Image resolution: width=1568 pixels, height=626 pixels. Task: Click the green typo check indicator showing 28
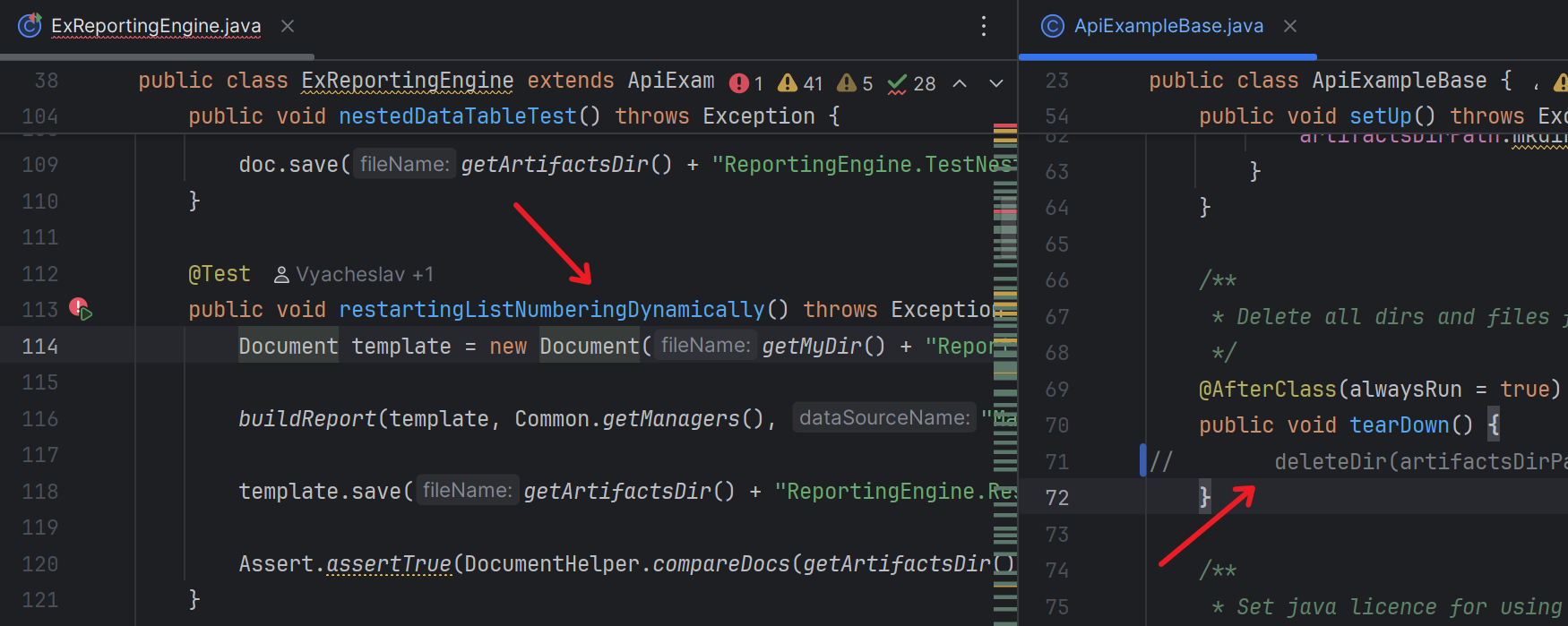[x=911, y=83]
